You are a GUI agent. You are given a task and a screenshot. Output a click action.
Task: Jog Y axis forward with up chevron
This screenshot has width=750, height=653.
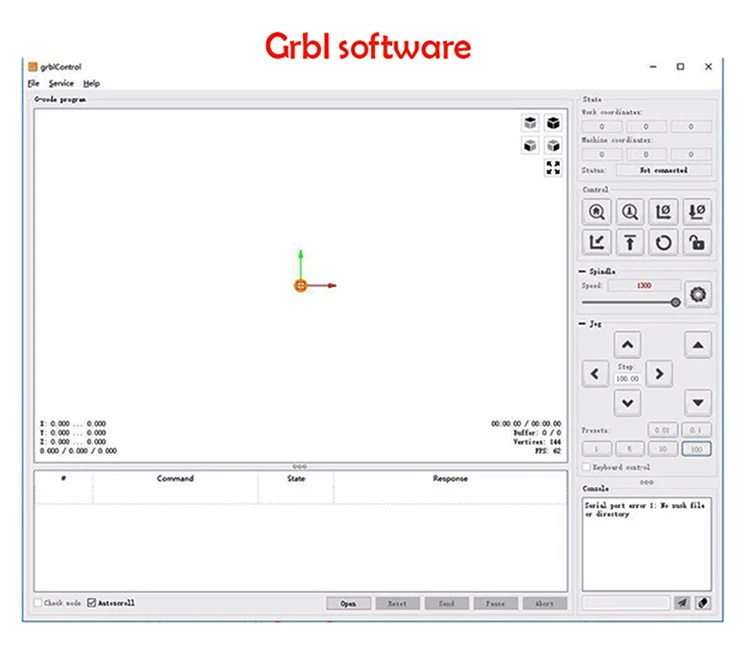click(628, 344)
